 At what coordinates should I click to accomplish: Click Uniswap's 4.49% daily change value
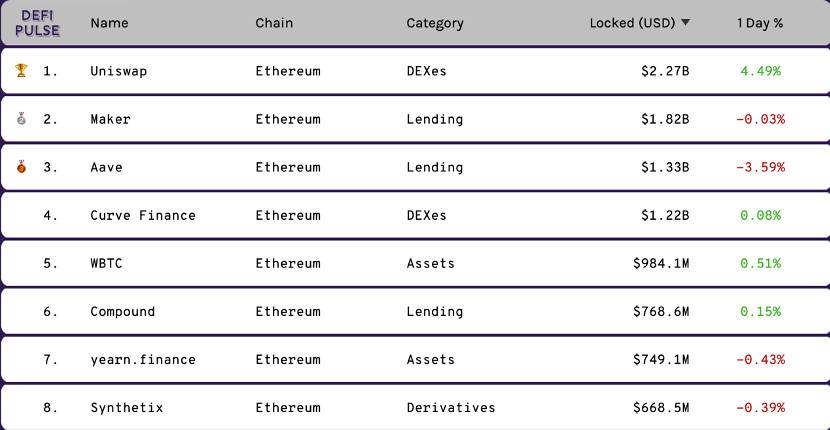click(x=760, y=71)
